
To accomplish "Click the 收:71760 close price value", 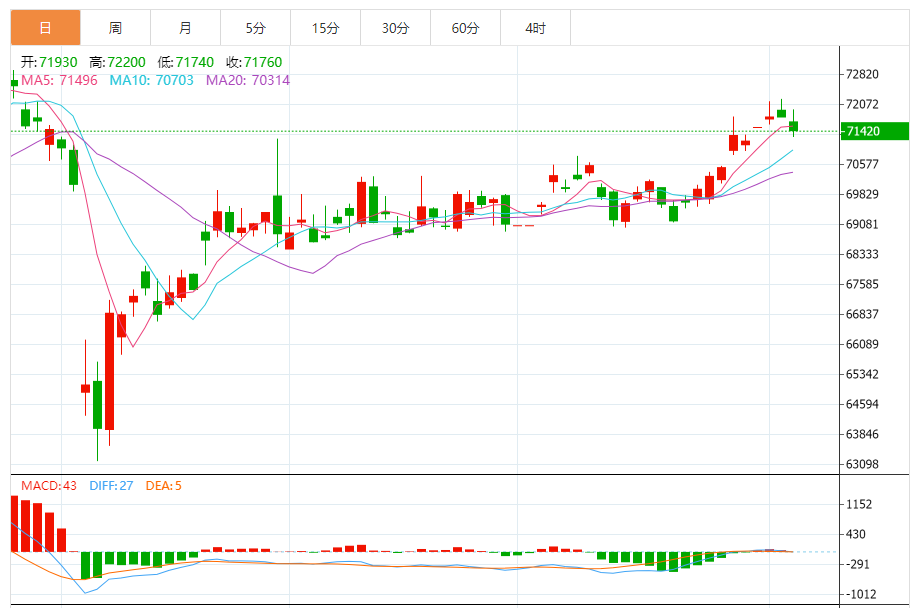I will [254, 62].
